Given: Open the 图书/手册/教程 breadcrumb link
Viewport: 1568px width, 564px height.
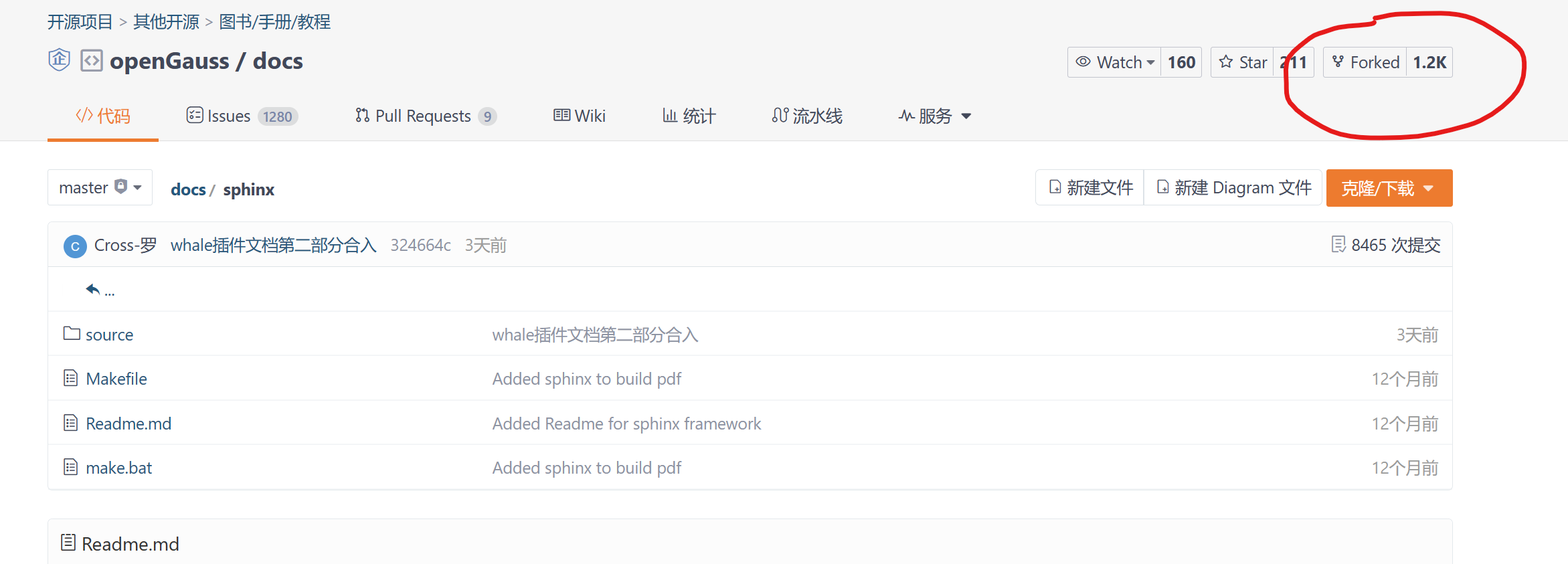Looking at the screenshot, I should (x=274, y=22).
